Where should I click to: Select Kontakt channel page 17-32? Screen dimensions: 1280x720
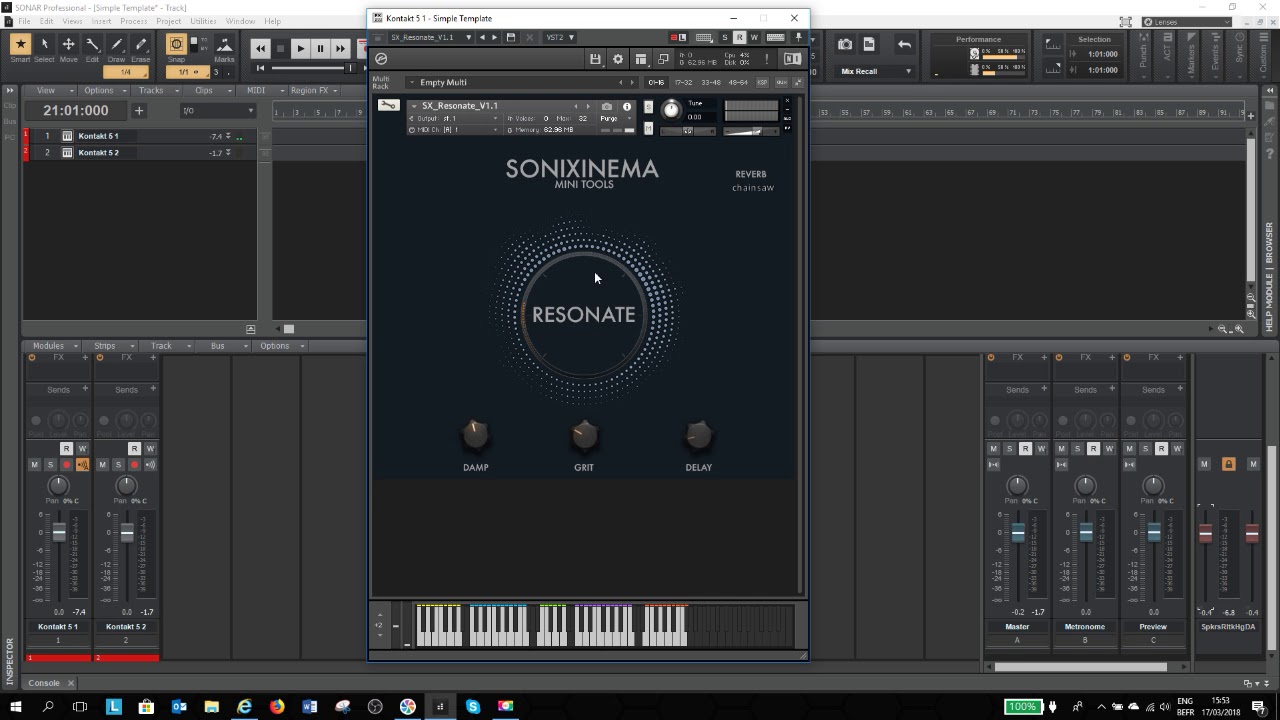point(683,82)
